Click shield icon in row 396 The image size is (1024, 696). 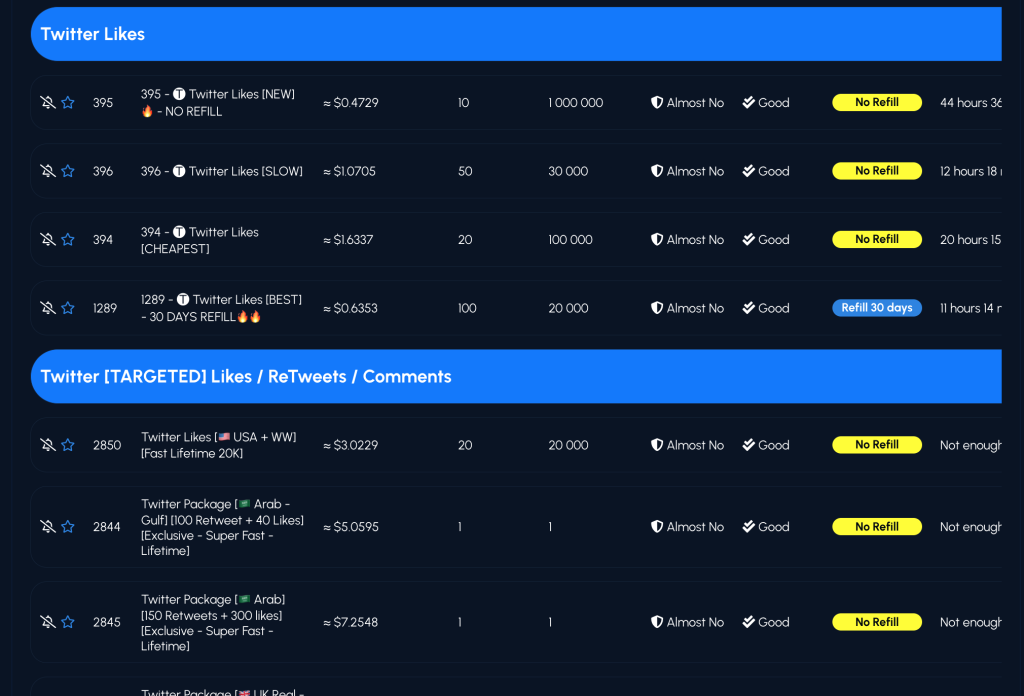point(657,171)
